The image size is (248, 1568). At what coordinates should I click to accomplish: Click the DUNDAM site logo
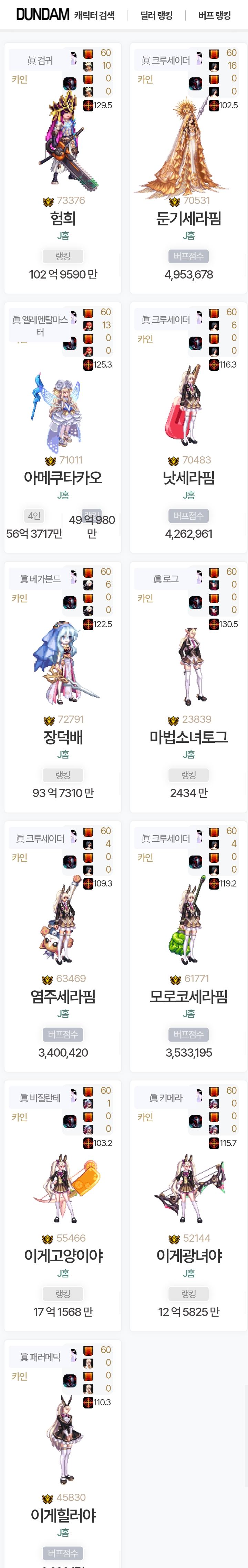(42, 14)
